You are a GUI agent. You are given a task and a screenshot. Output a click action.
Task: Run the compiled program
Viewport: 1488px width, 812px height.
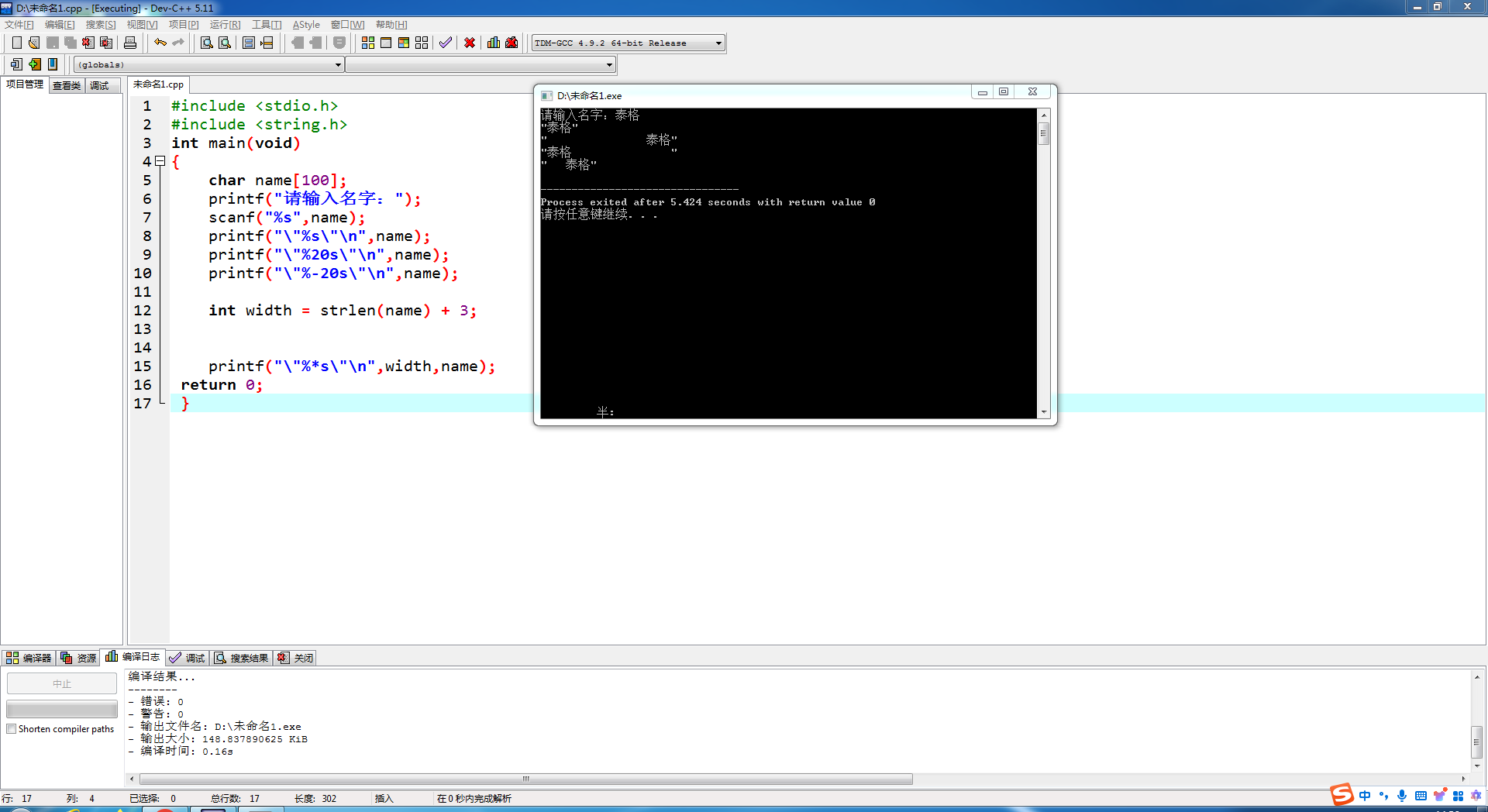click(x=386, y=43)
